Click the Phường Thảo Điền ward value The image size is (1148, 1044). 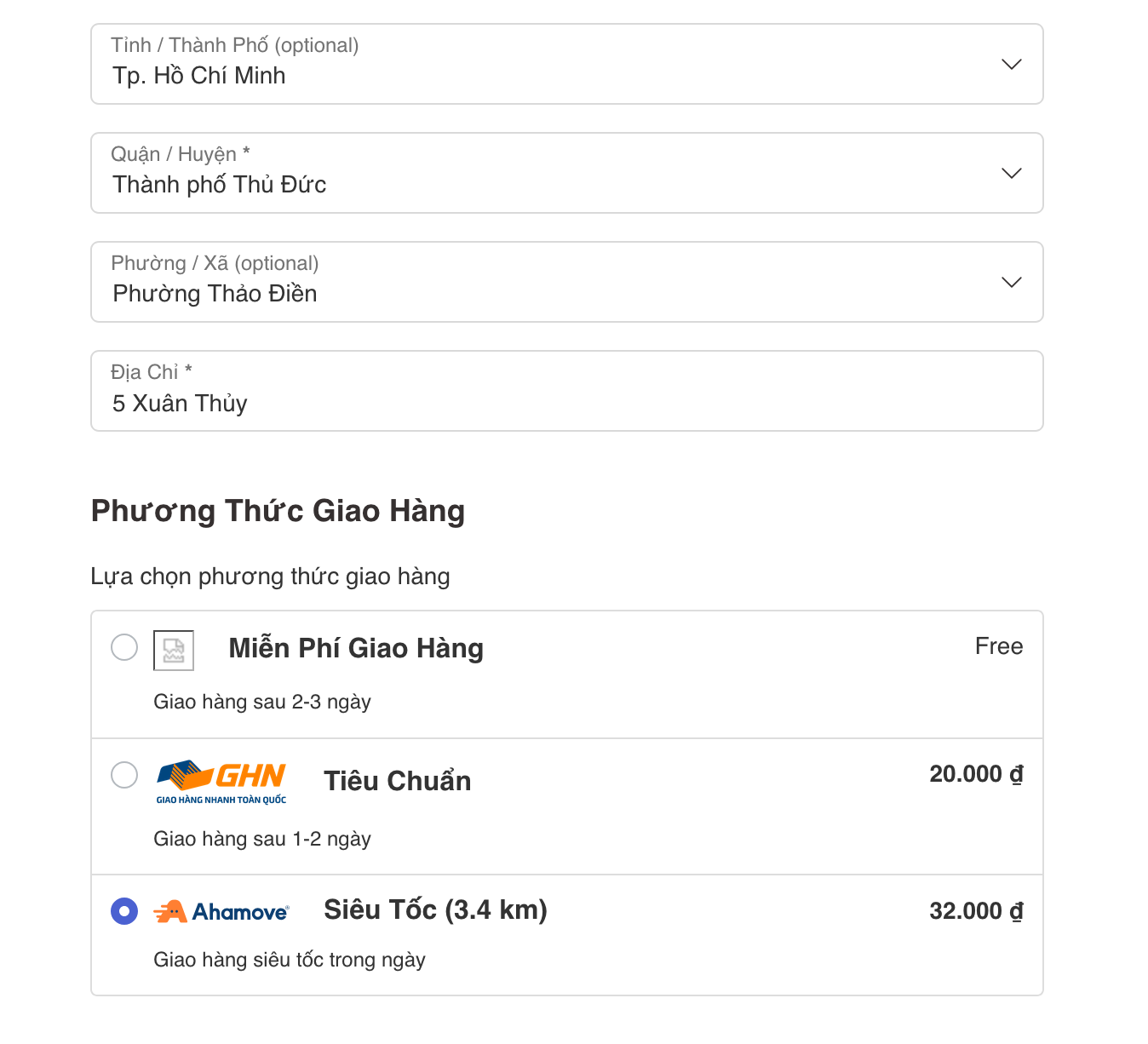click(215, 294)
